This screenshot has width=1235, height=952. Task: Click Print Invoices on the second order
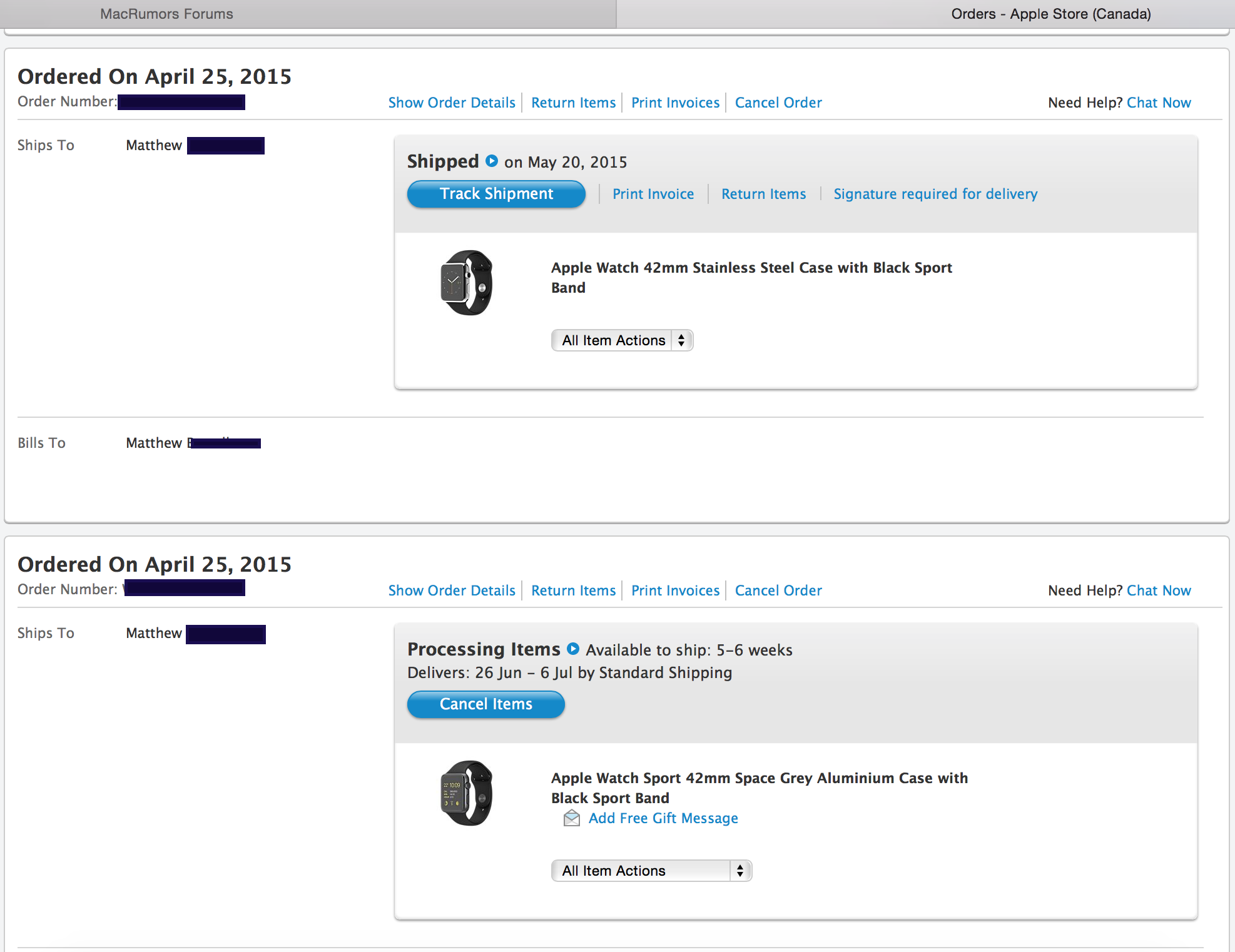tap(676, 590)
